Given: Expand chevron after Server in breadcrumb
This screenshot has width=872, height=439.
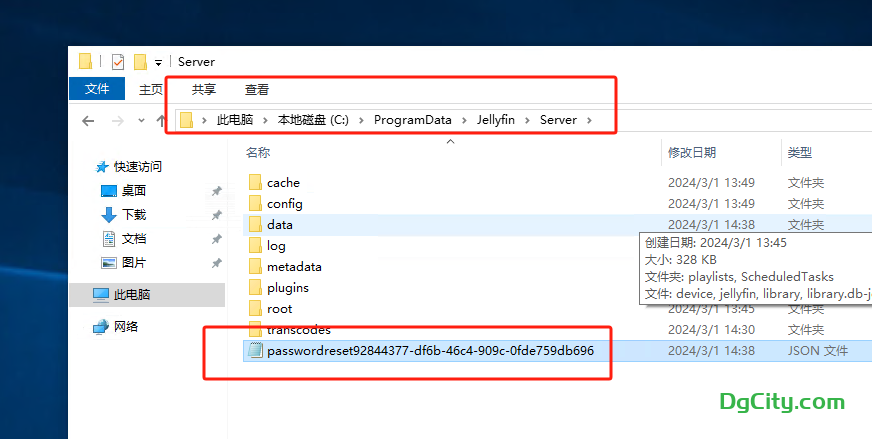Looking at the screenshot, I should click(589, 120).
